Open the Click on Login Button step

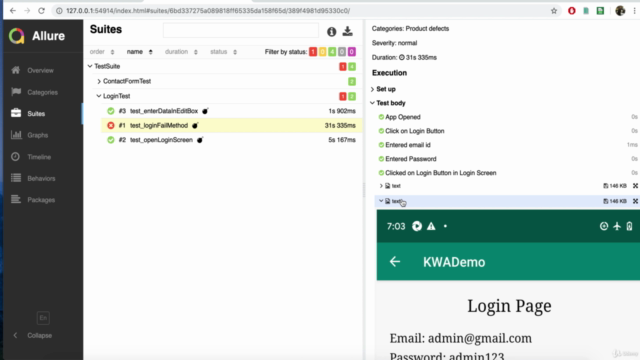414,131
